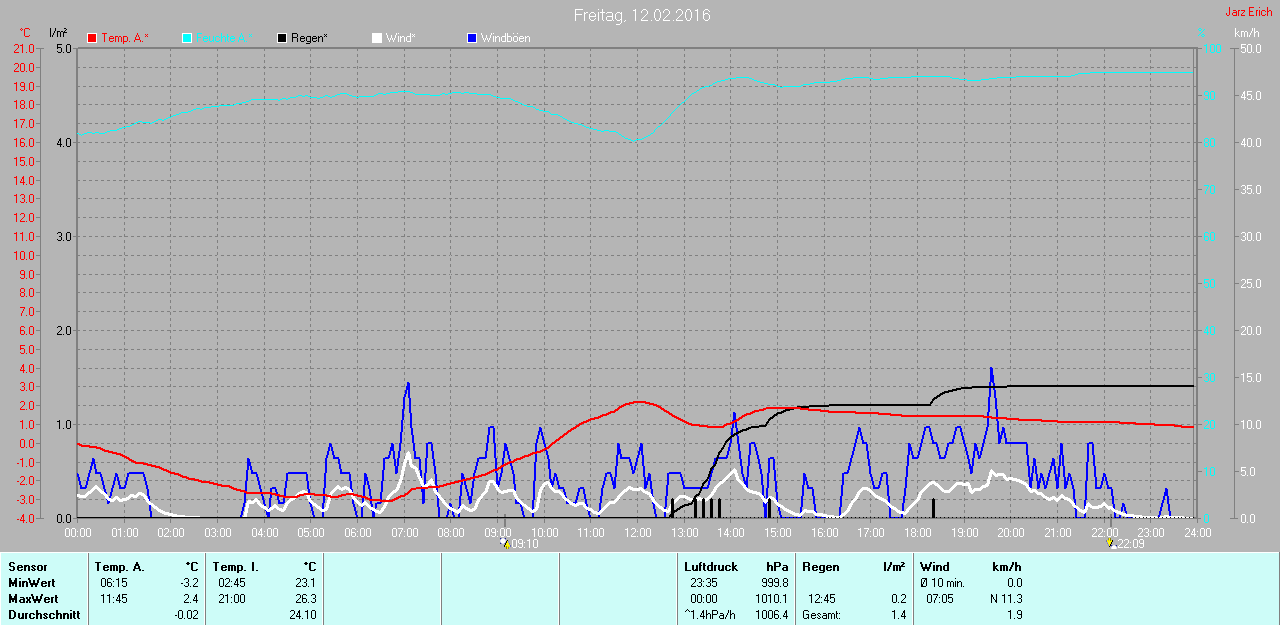Click the Wind column header in table
The height and width of the screenshot is (625, 1280).
(934, 567)
